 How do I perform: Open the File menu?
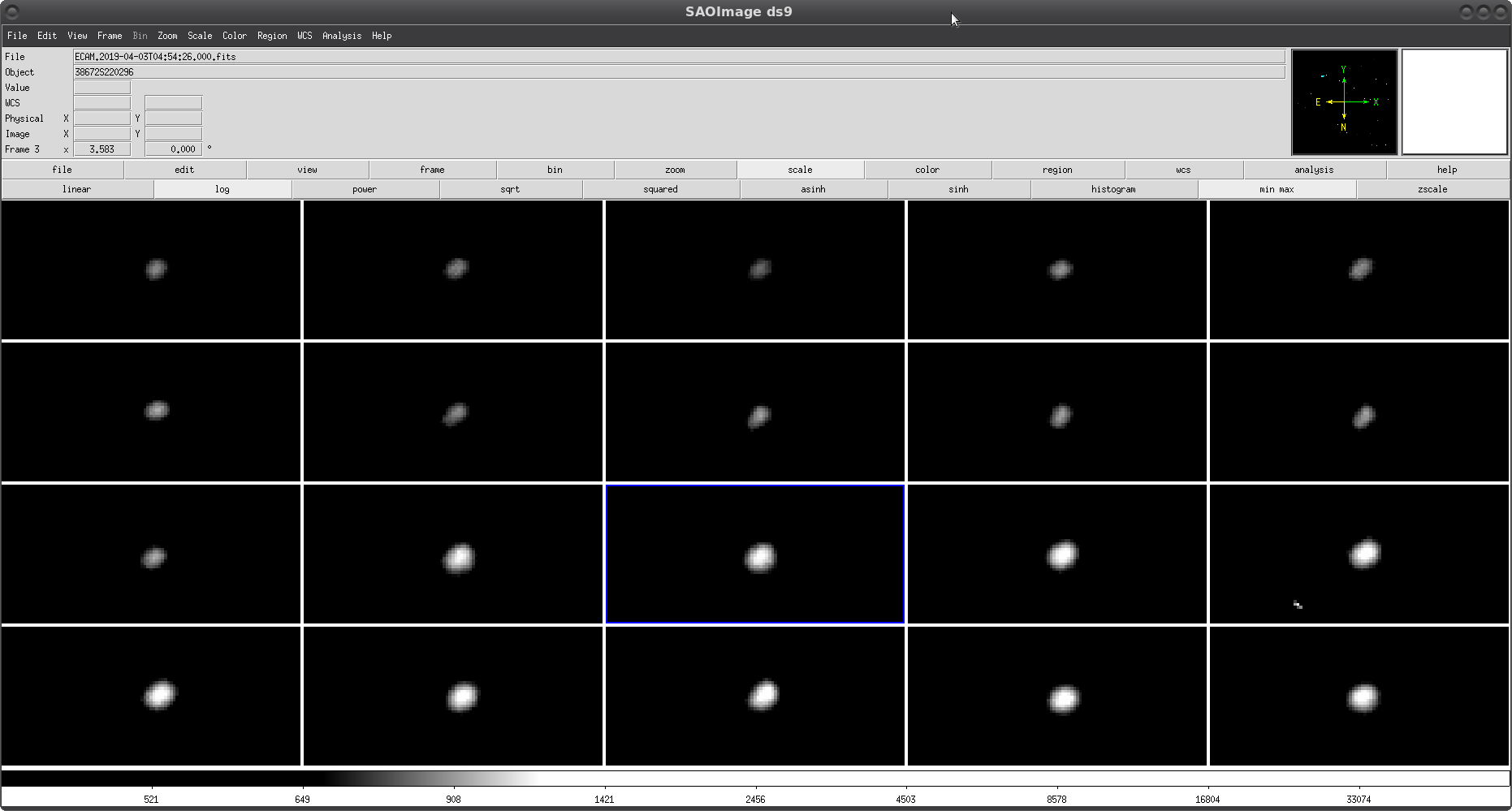pyautogui.click(x=16, y=36)
